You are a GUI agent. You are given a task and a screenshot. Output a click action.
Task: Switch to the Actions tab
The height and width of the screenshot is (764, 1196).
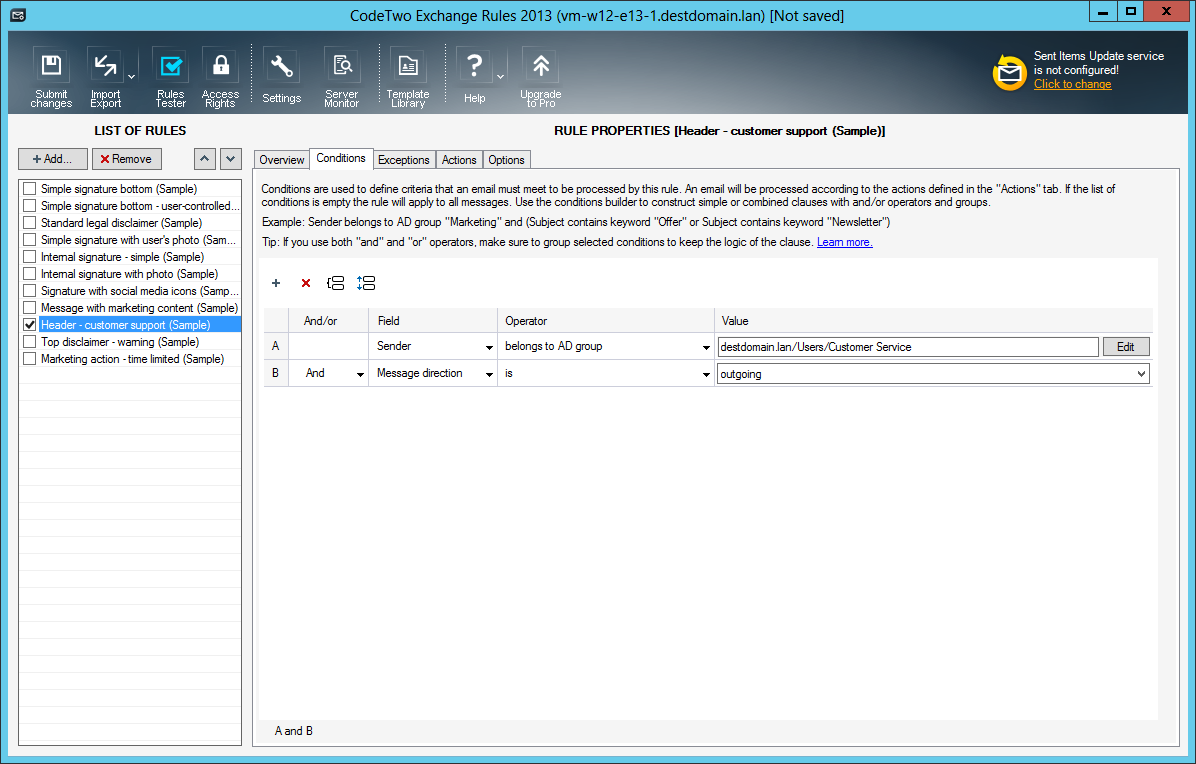(x=459, y=159)
